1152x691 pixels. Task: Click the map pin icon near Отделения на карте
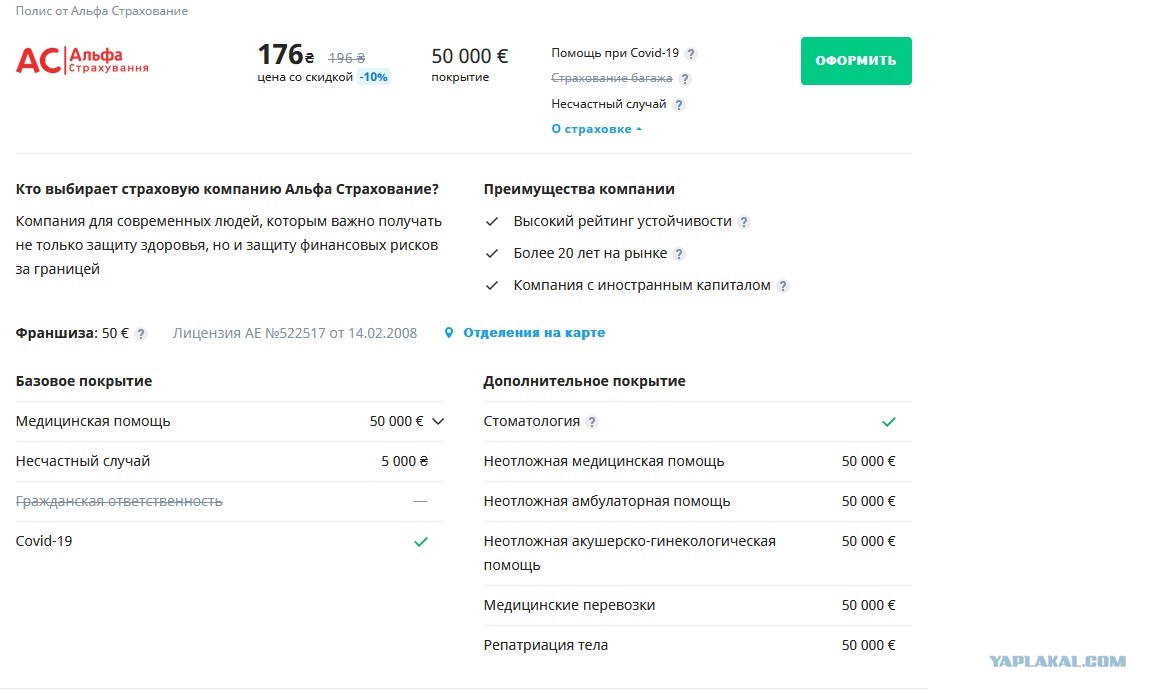coord(449,333)
